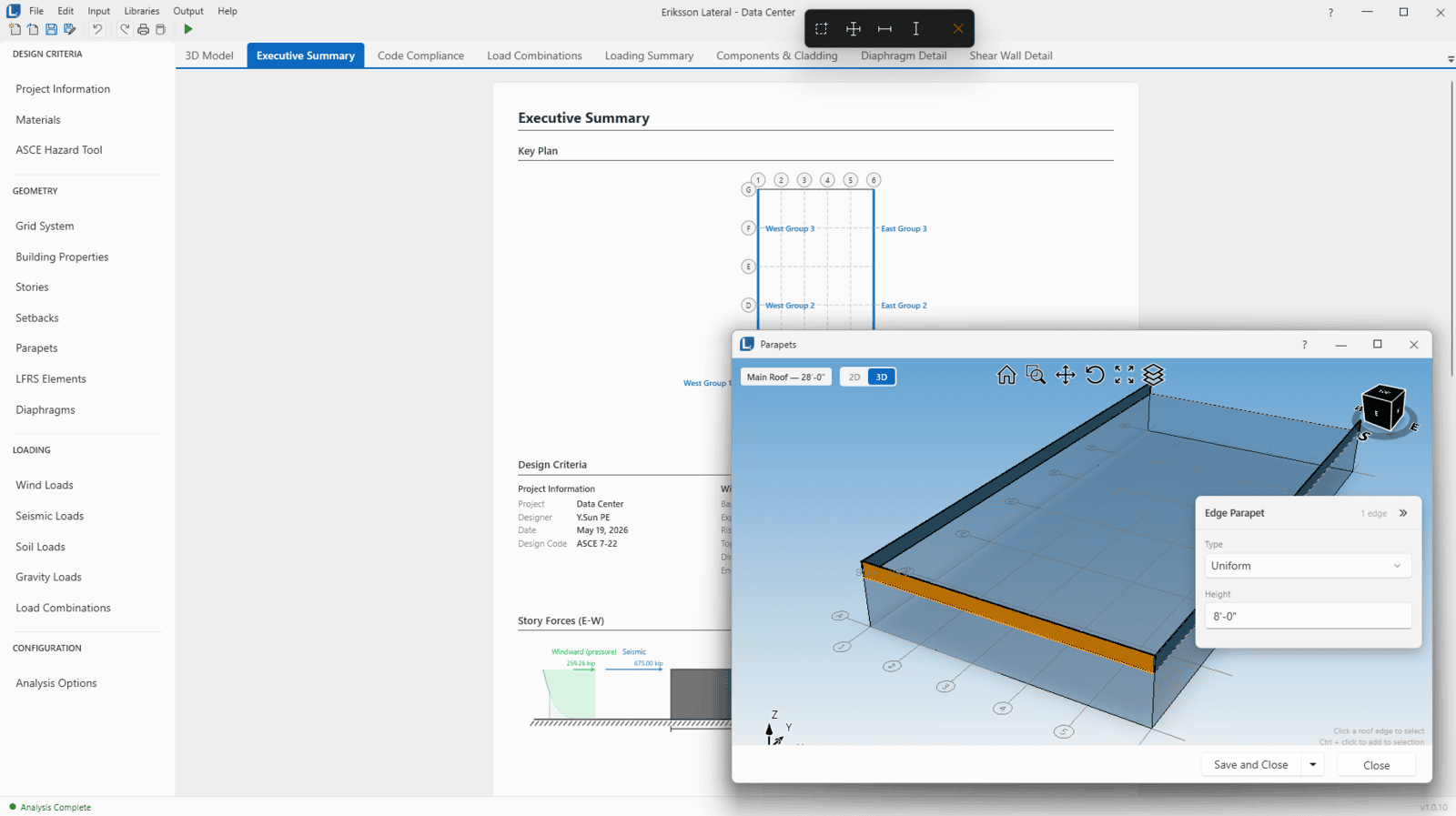Switch to the Shear Wall Detail tab

click(x=1011, y=55)
